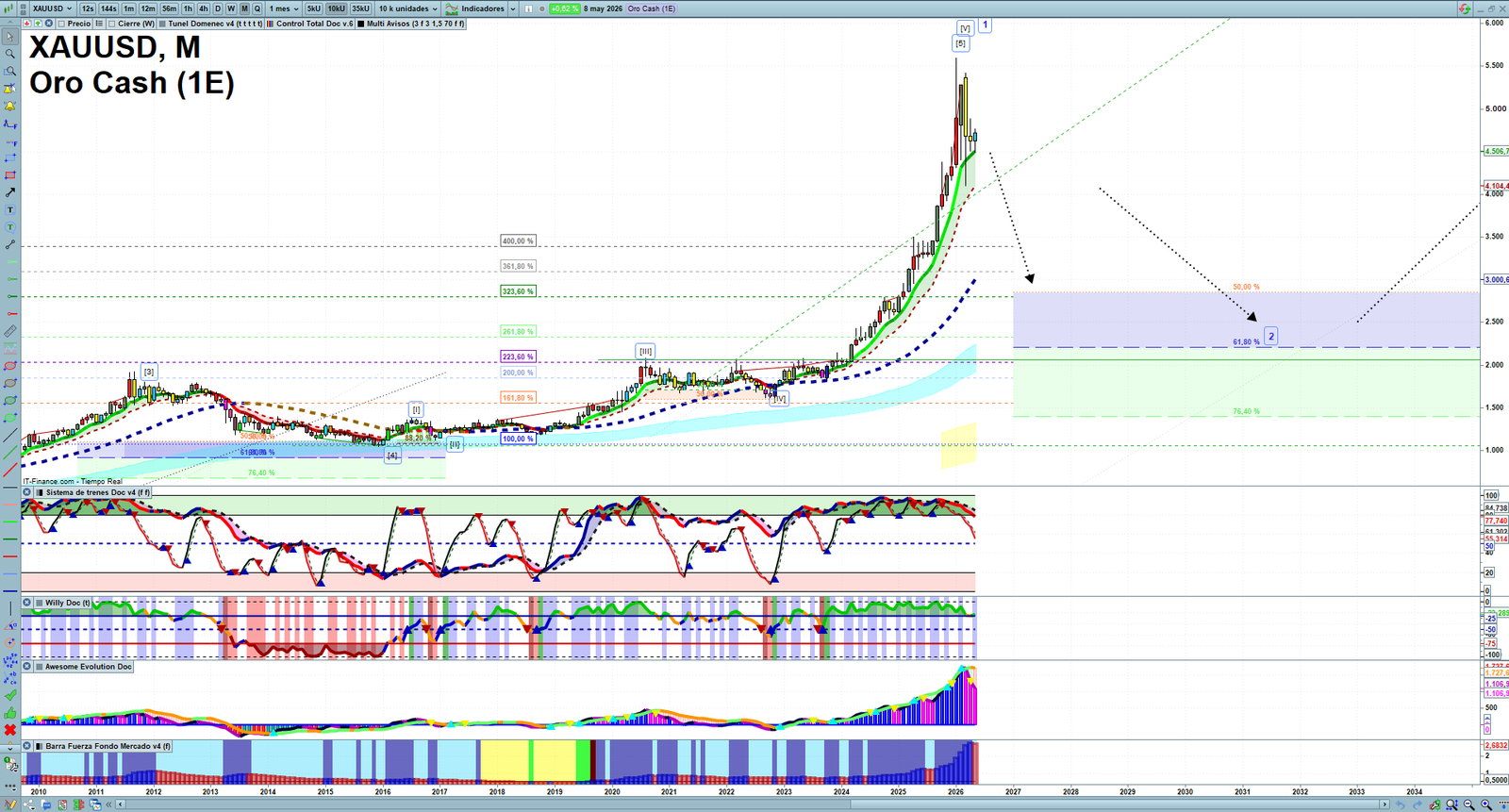The image size is (1509, 812).
Task: Open the 1 mes period dropdown
Action: click(284, 8)
